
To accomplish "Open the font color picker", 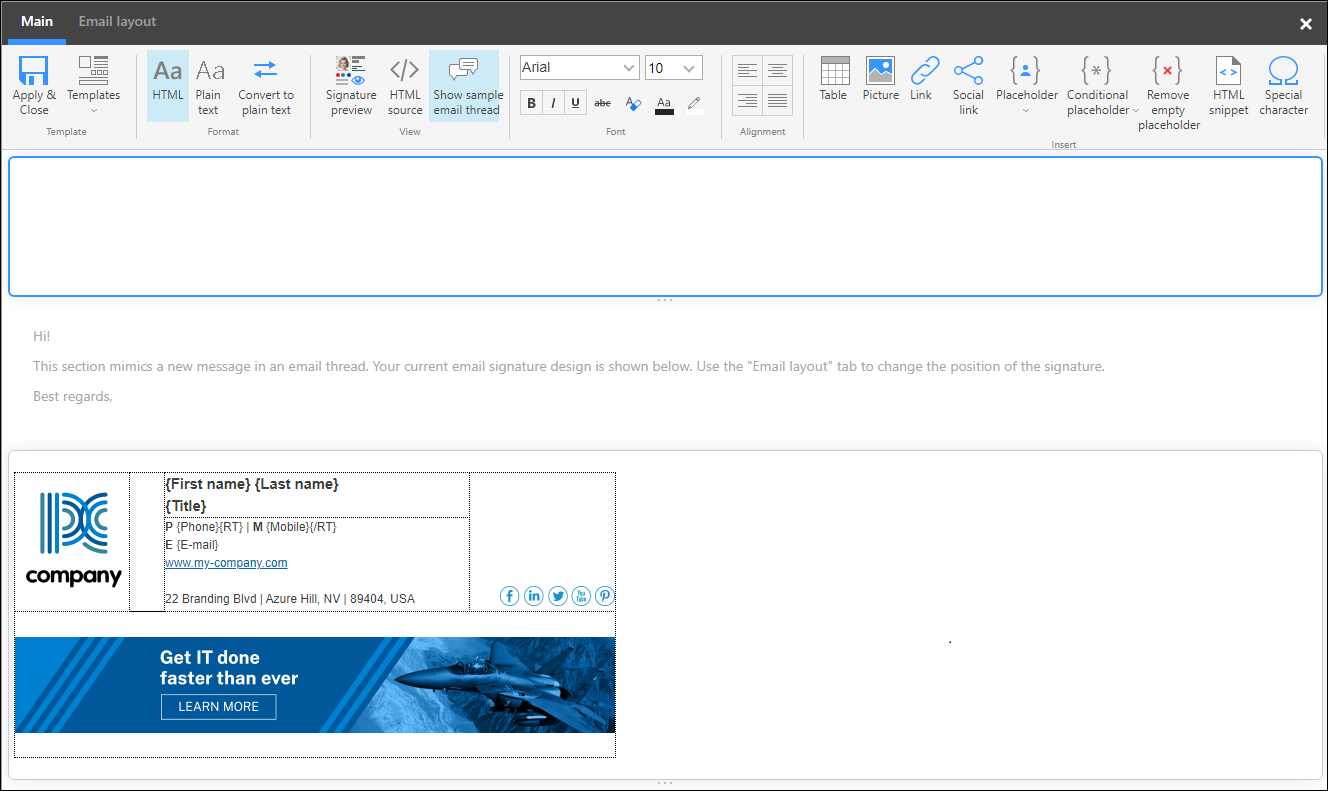I will pyautogui.click(x=664, y=102).
